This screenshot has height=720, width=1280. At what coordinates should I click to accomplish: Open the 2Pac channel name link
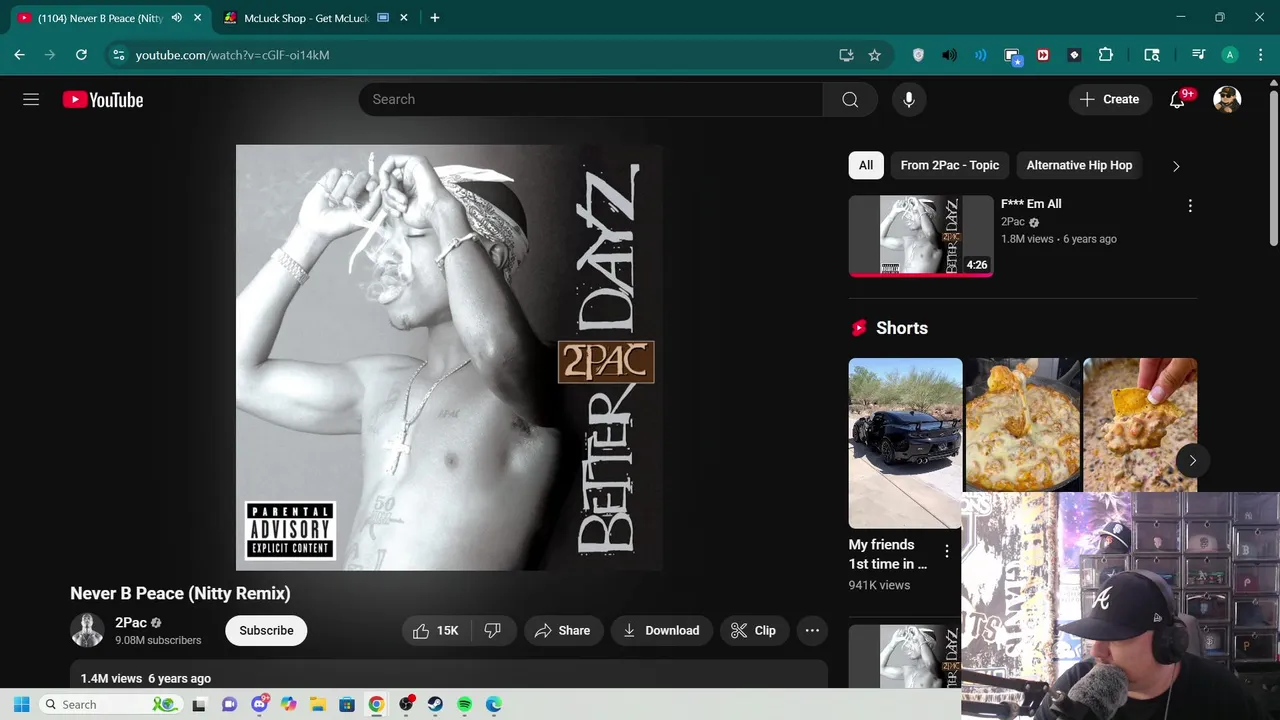point(131,622)
